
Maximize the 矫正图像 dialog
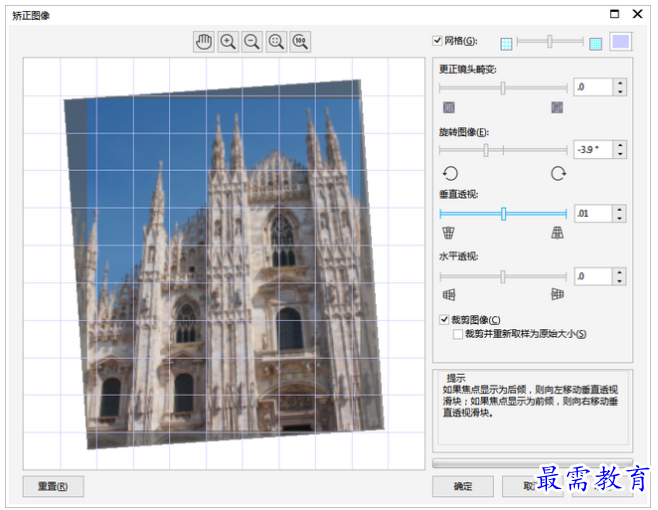point(614,14)
